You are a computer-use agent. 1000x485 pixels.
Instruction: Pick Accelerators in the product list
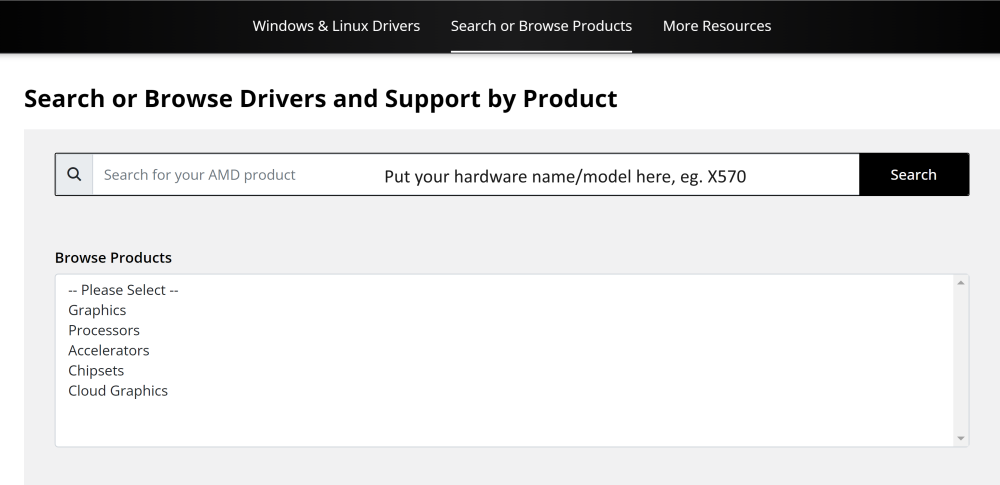pos(108,350)
